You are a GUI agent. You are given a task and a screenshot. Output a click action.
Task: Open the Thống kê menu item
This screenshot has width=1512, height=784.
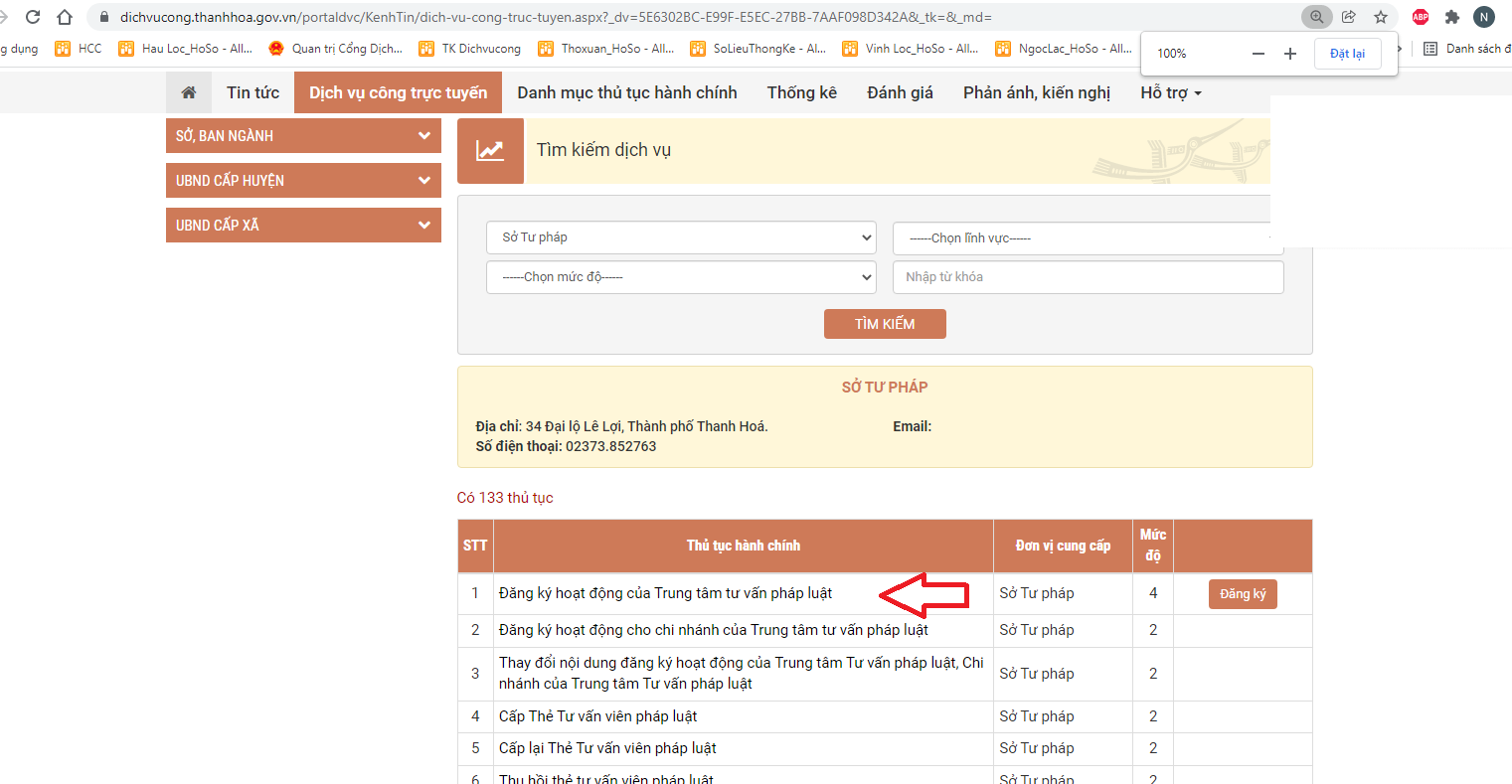[x=801, y=92]
